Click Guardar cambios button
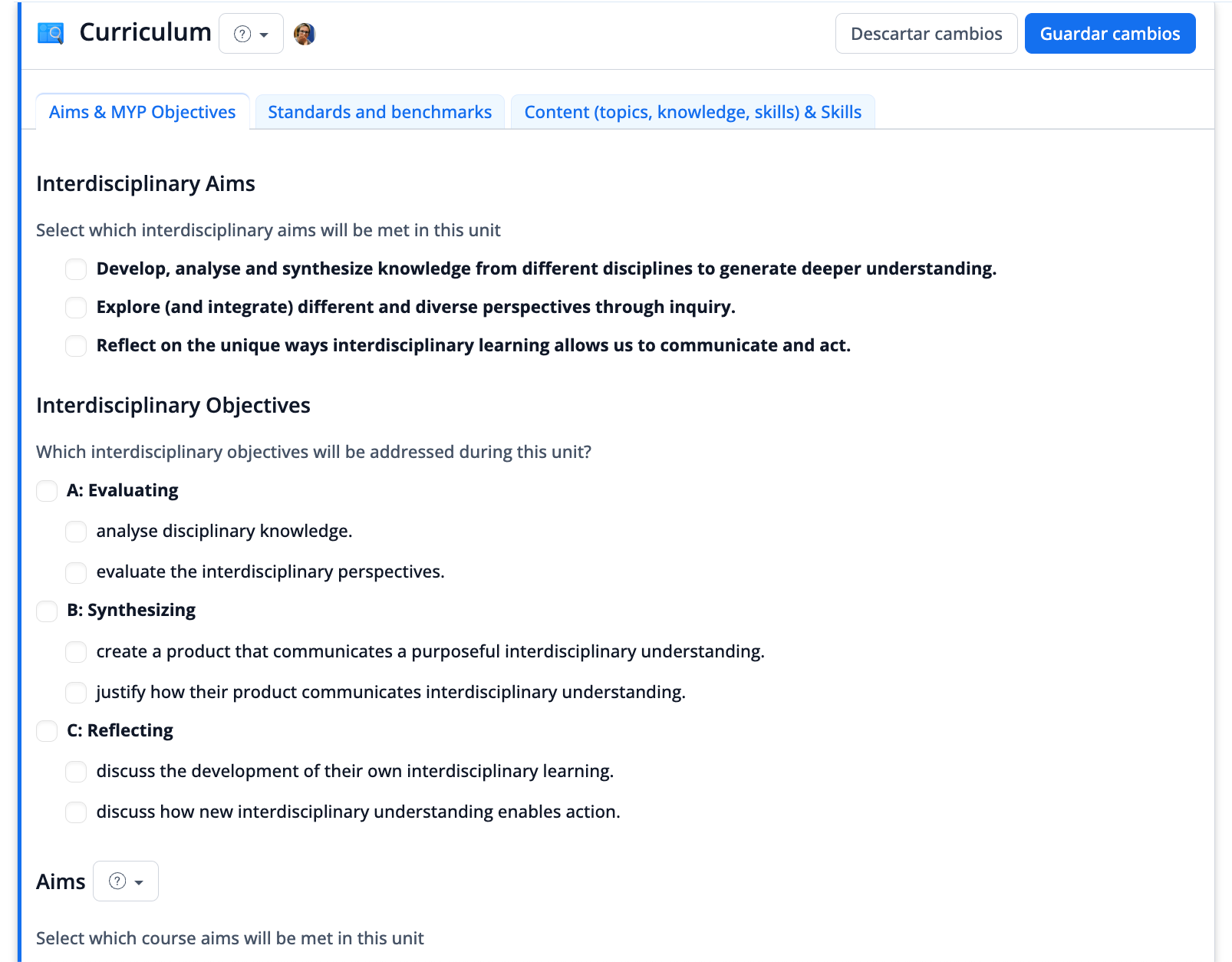Screen dimensions: 1232x962 [x=1109, y=34]
